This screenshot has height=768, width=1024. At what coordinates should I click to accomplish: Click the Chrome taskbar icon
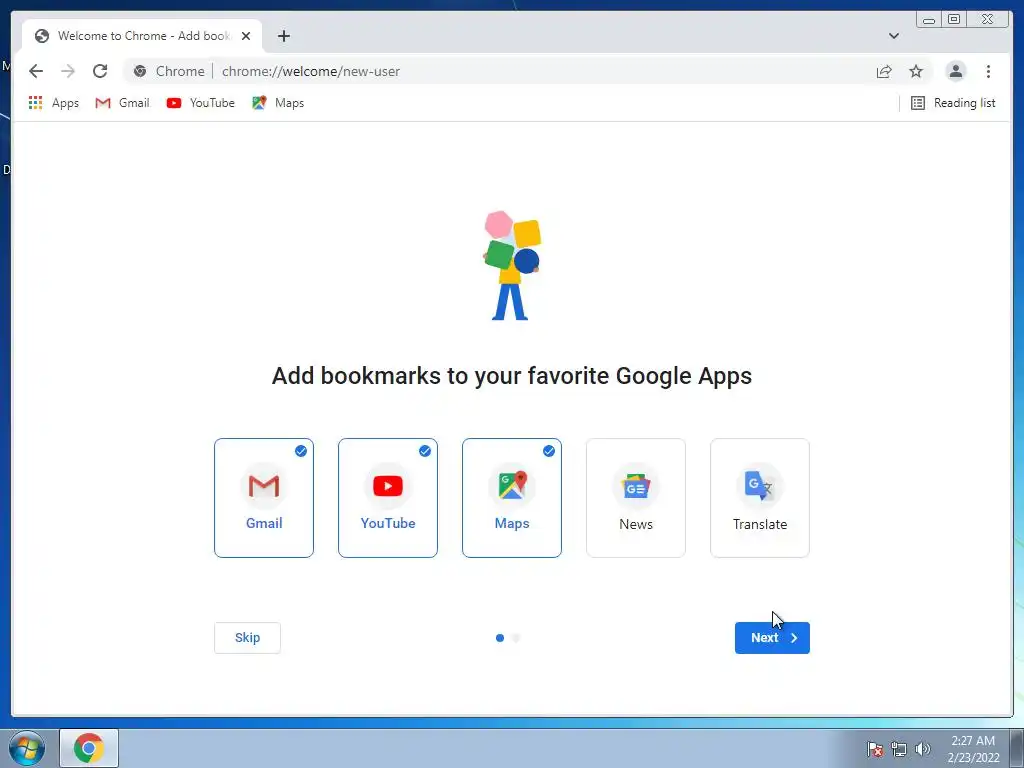point(89,748)
